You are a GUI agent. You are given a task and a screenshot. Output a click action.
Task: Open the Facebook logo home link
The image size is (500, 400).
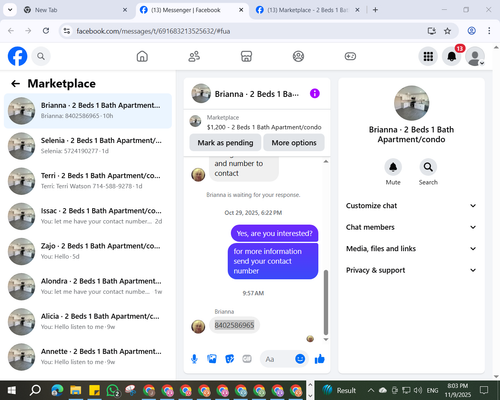(17, 56)
